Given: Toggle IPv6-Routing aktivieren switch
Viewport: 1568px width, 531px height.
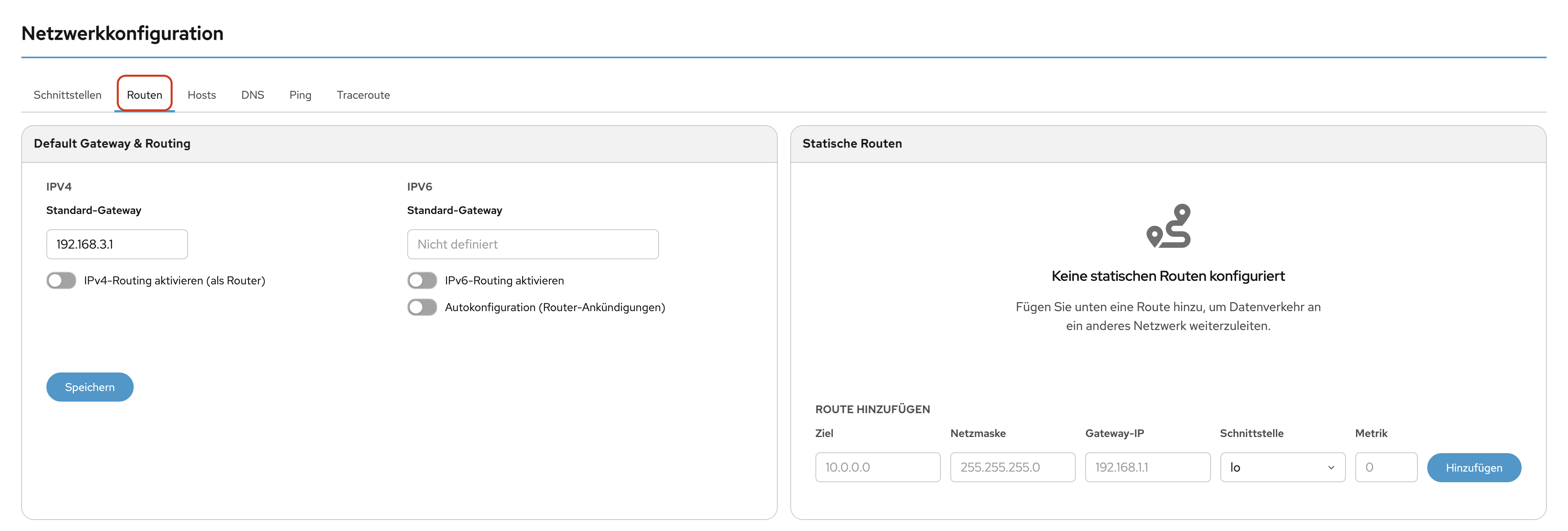Looking at the screenshot, I should (x=422, y=280).
